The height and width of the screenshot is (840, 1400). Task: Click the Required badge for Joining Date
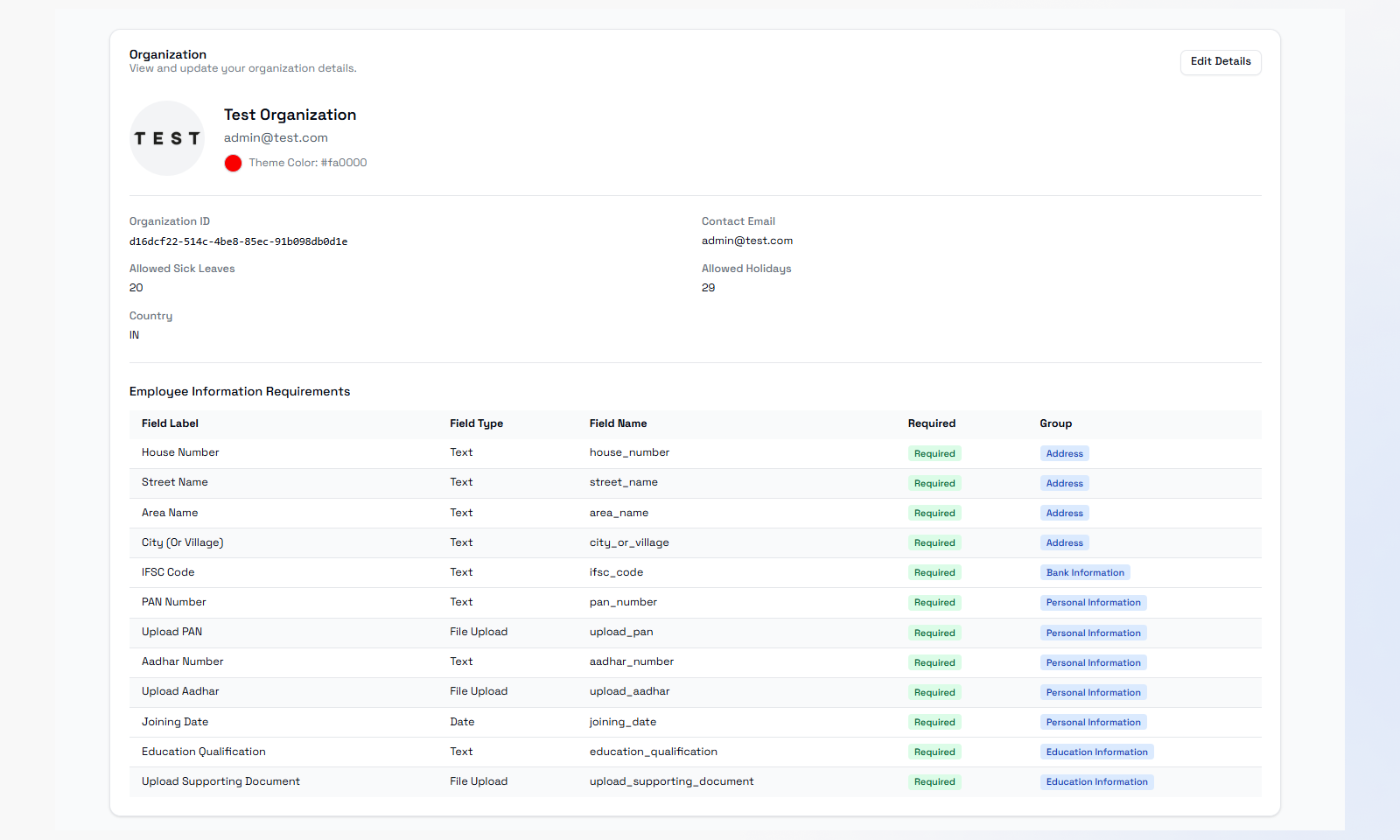934,723
